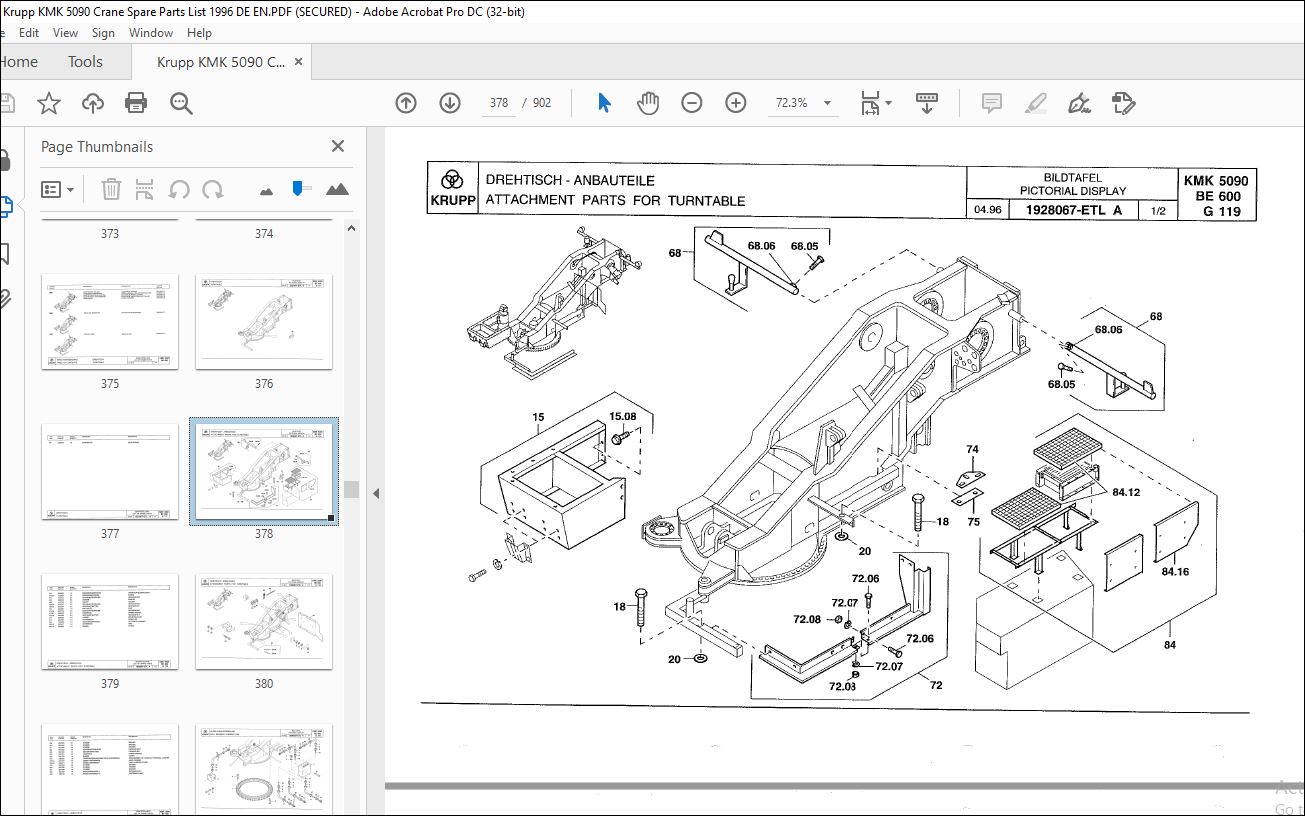Switch to the Home tab
This screenshot has height=816, width=1305.
(x=18, y=62)
